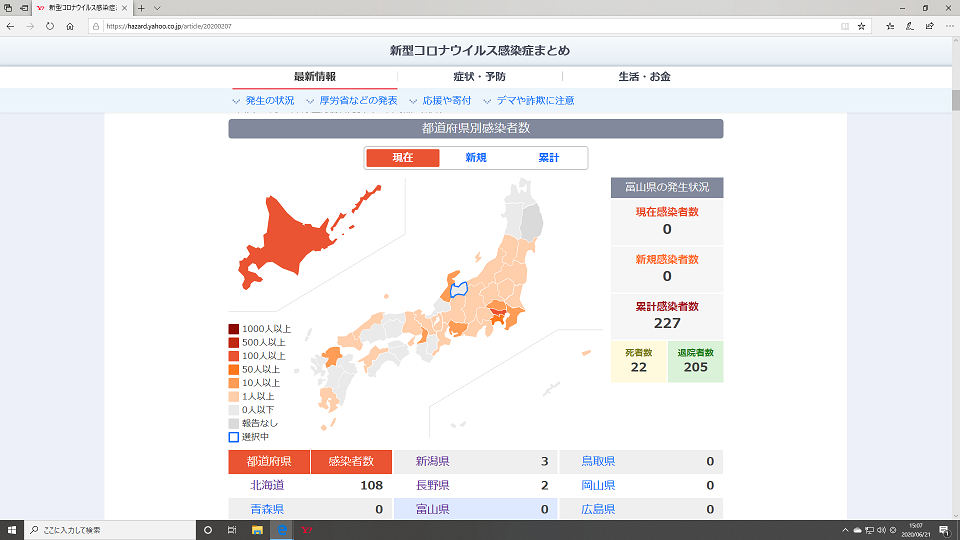Switch to 最新情報 tab
Image resolution: width=960 pixels, height=540 pixels.
click(x=315, y=77)
